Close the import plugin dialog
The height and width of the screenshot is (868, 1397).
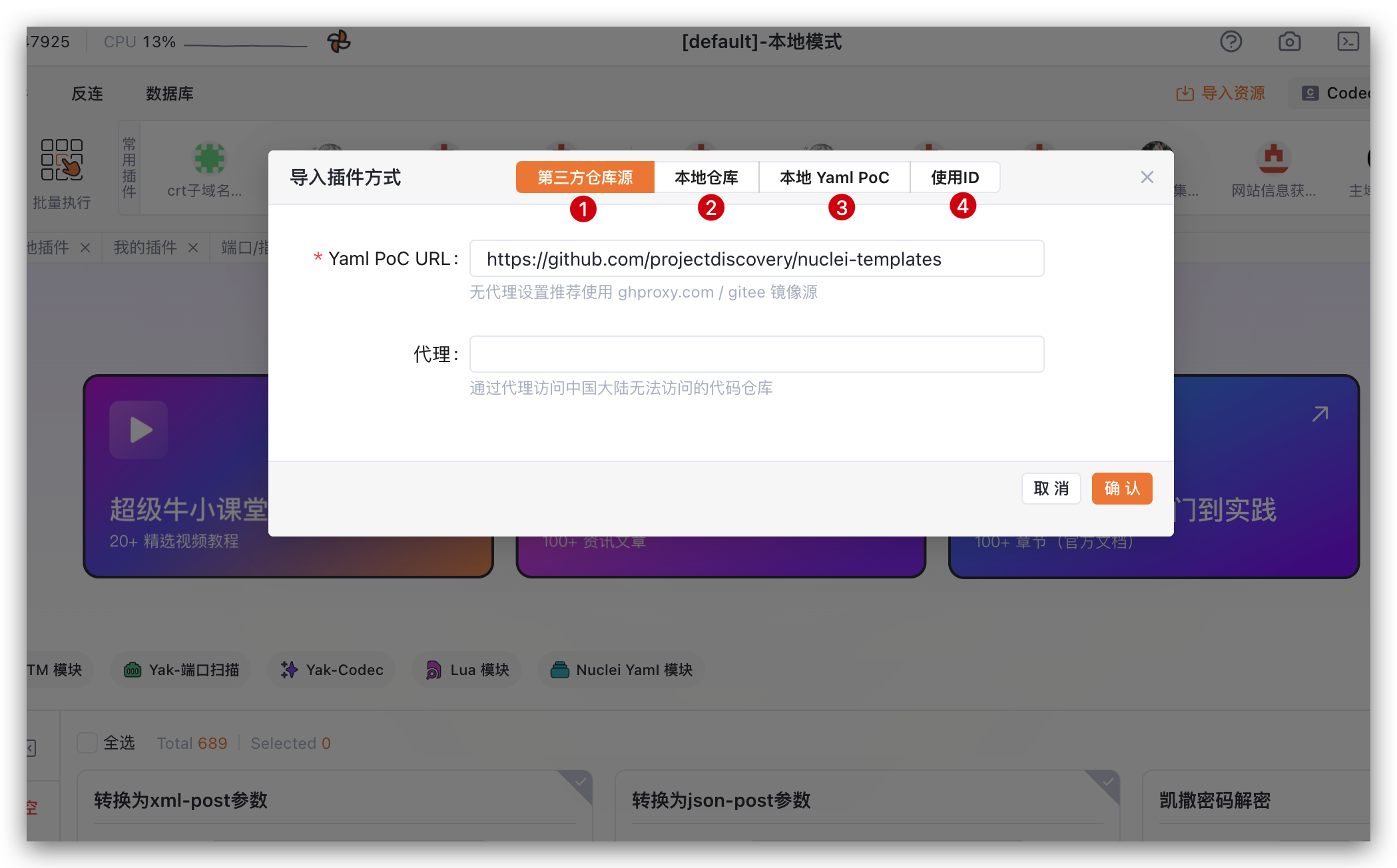click(1147, 177)
